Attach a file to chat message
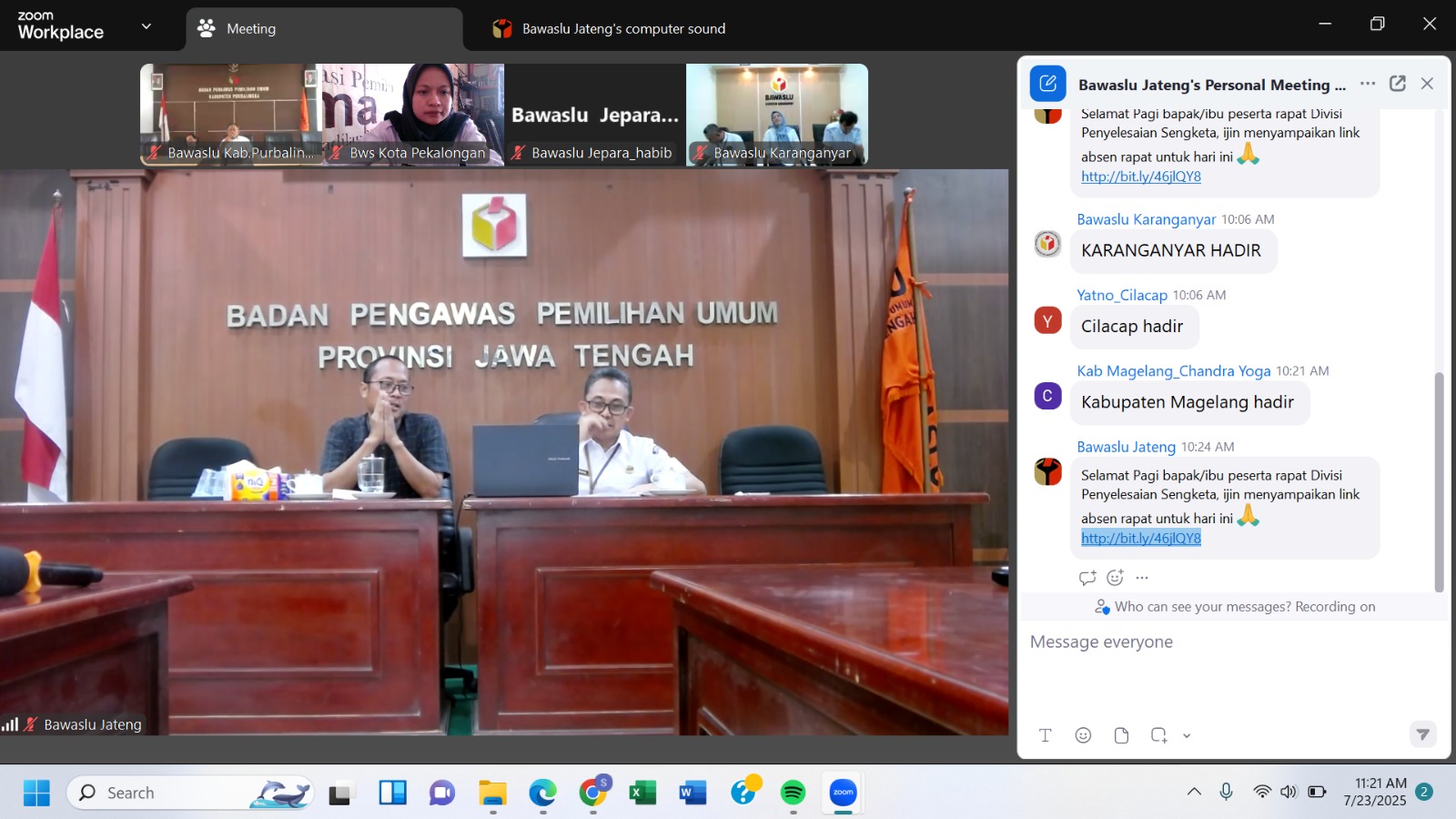Image resolution: width=1456 pixels, height=819 pixels. click(1121, 735)
